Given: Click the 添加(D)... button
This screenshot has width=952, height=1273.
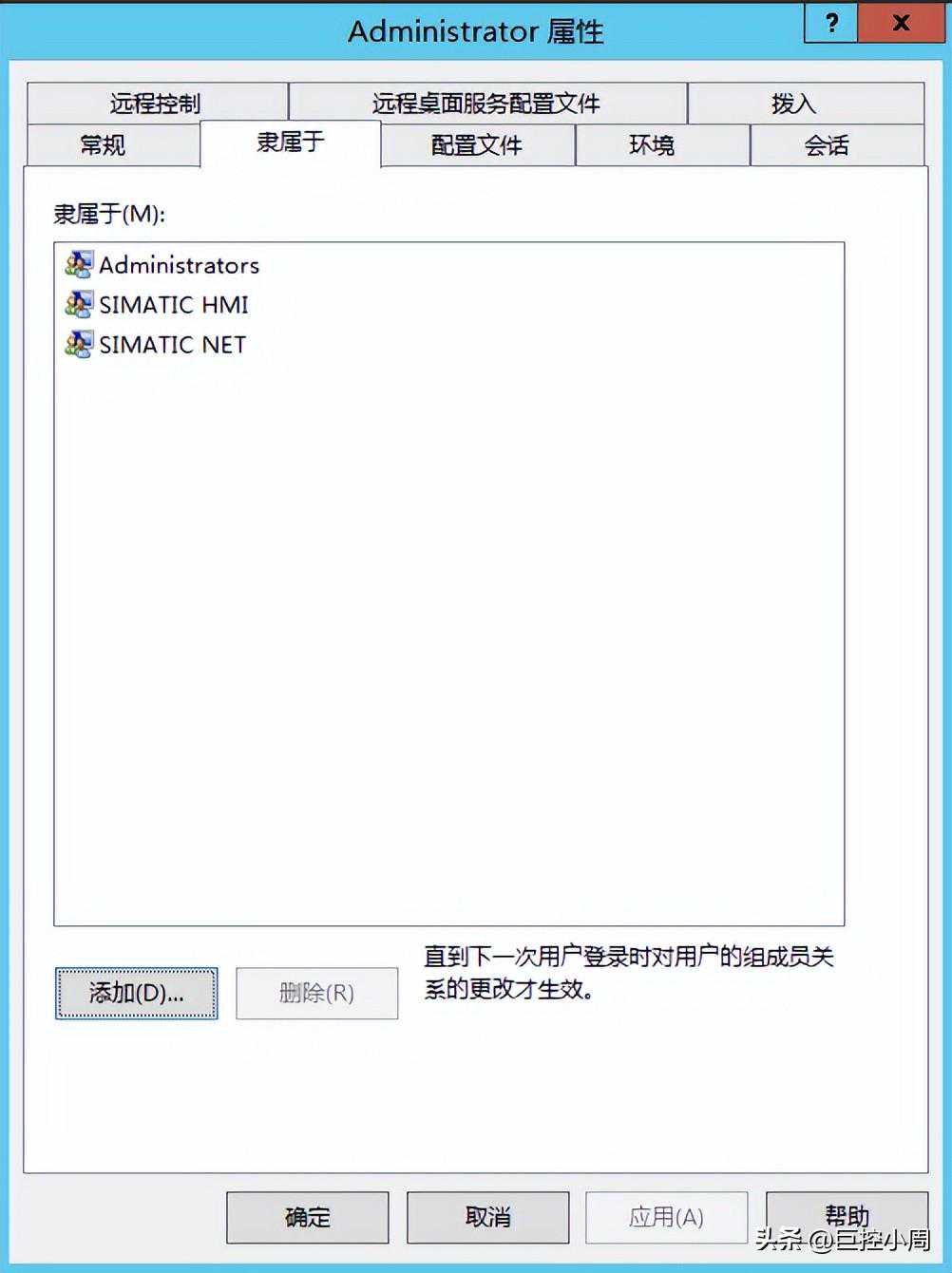Looking at the screenshot, I should (137, 994).
